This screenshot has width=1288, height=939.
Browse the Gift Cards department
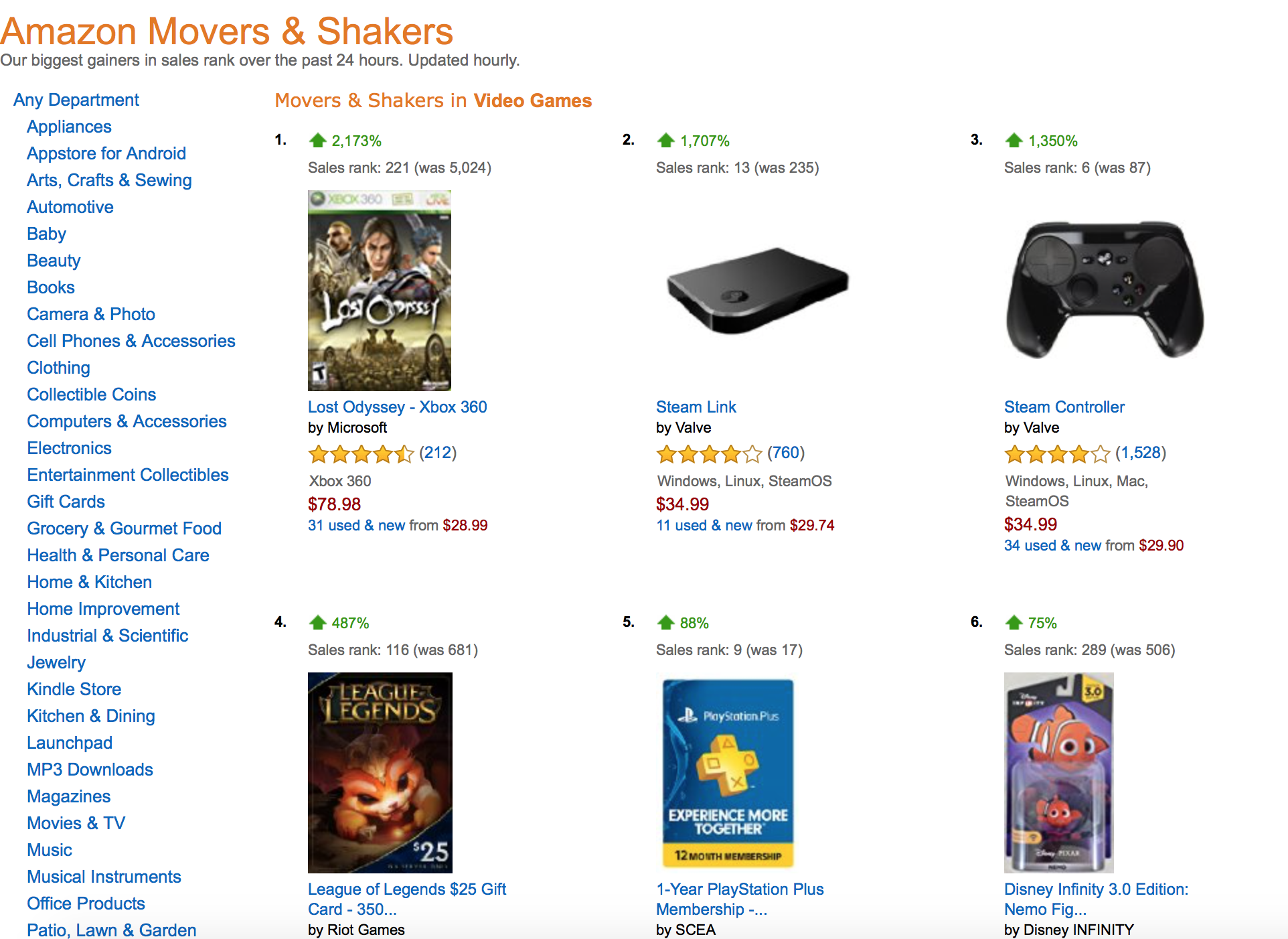pos(66,502)
